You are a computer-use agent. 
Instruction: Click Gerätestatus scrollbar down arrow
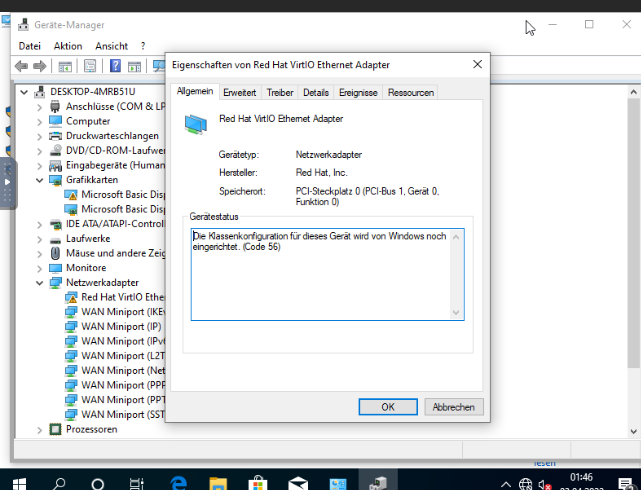click(456, 313)
